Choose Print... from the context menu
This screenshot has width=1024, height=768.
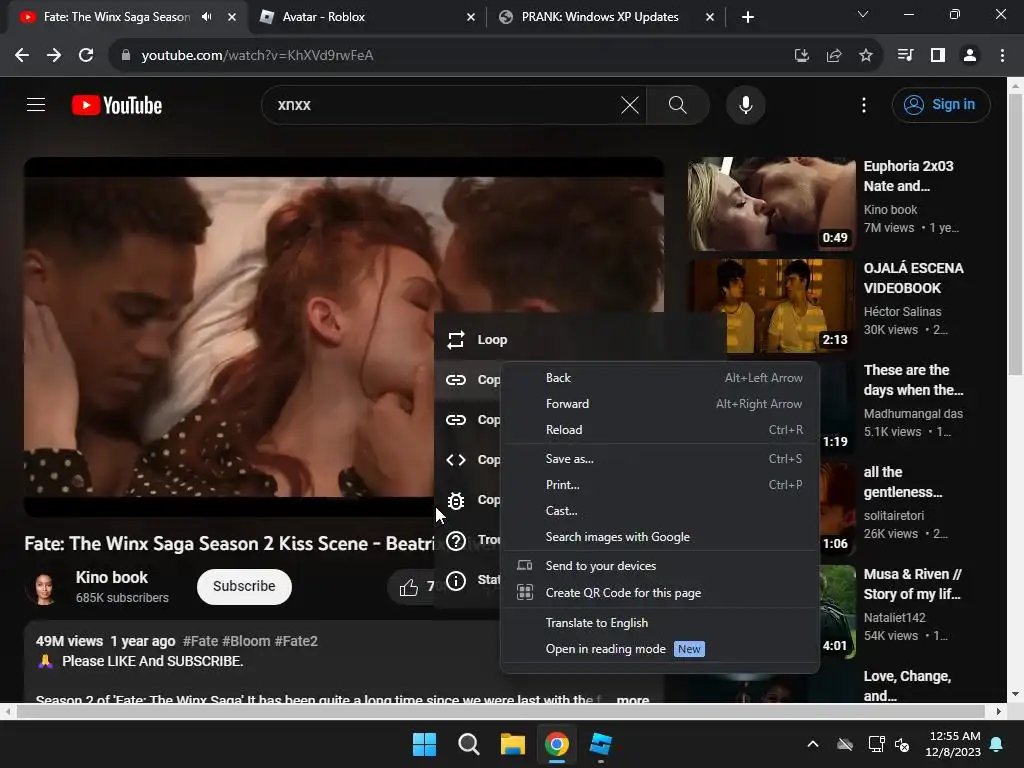[x=660, y=485]
